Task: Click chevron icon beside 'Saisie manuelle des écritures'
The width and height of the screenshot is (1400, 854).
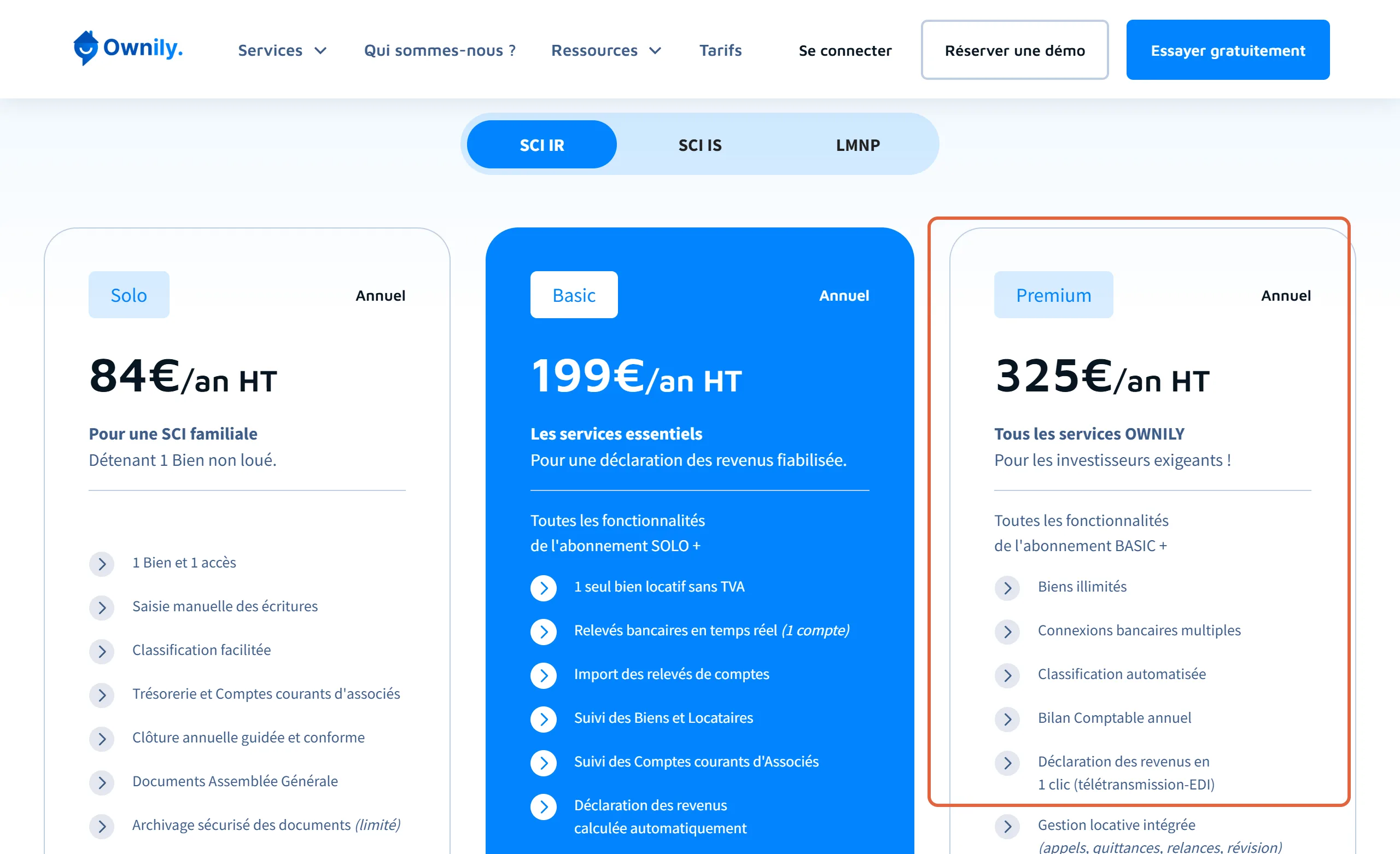Action: [102, 607]
